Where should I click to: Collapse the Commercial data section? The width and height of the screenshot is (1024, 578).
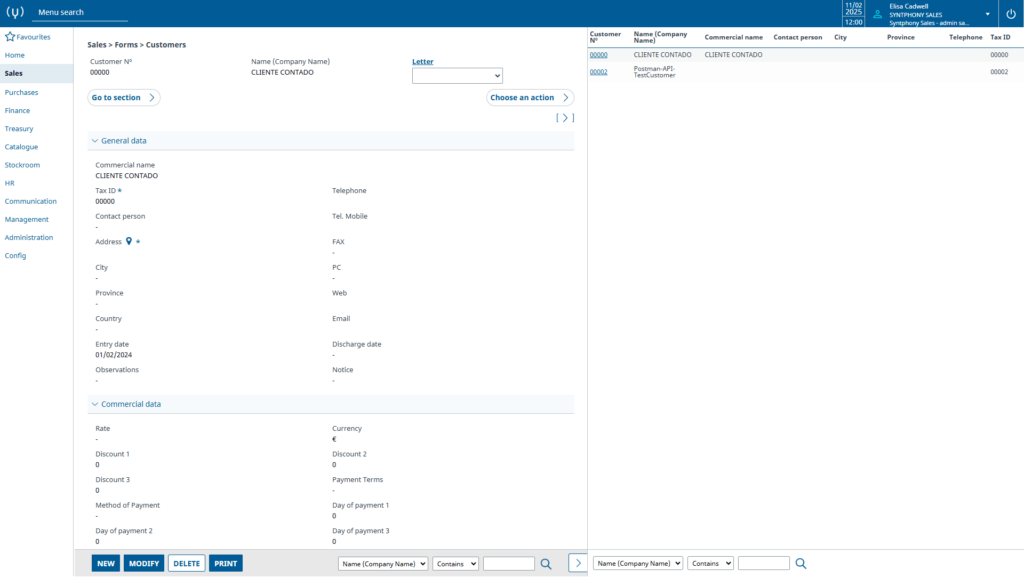(95, 404)
